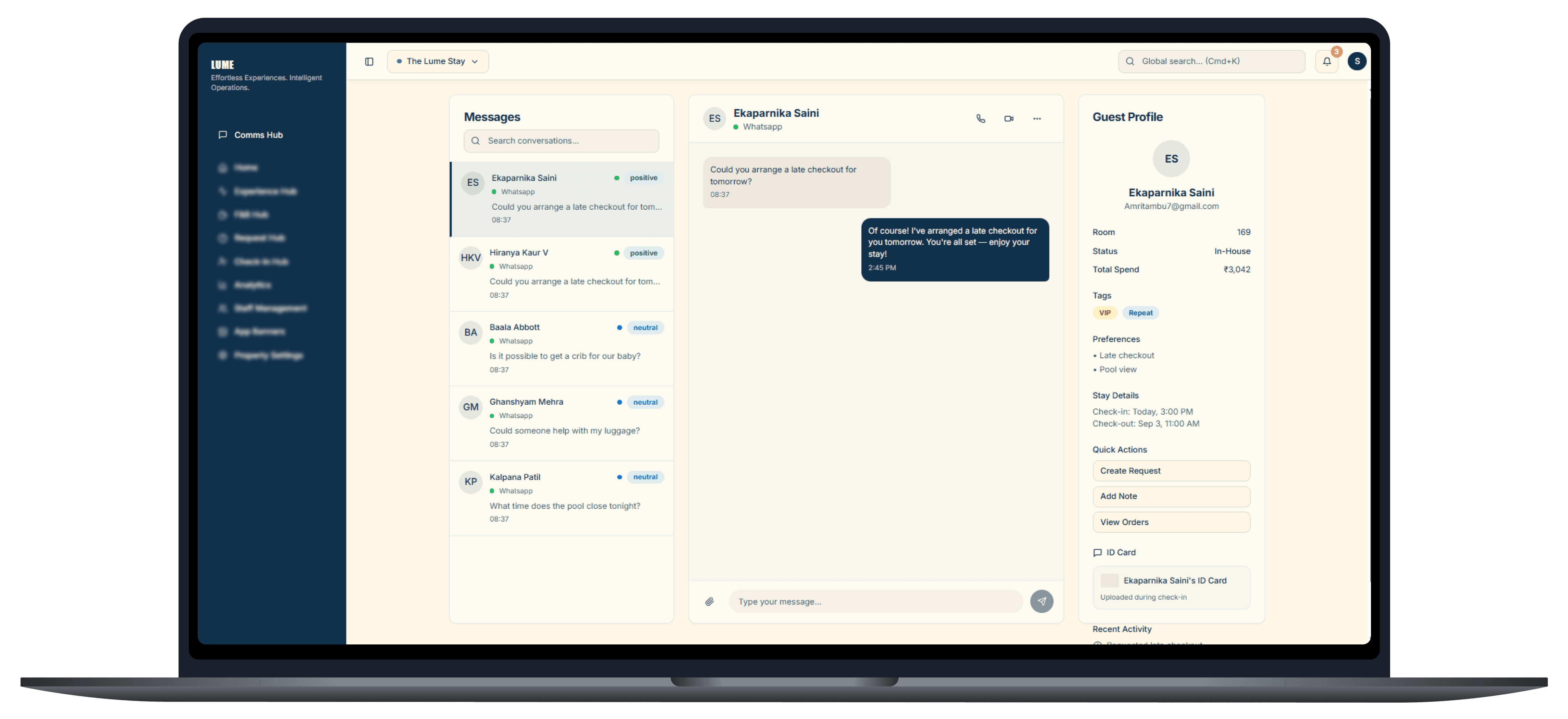Click the S user avatar
Viewport: 1568px width, 719px height.
(1357, 62)
